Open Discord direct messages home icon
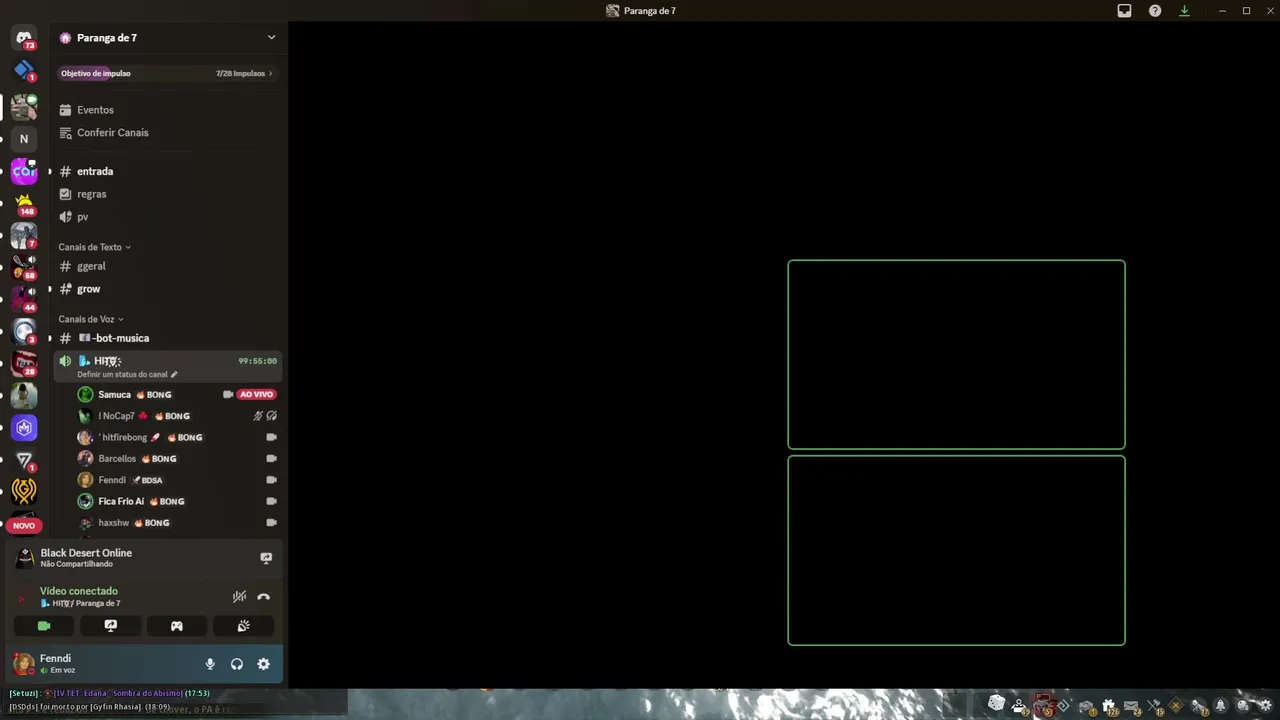 point(24,38)
